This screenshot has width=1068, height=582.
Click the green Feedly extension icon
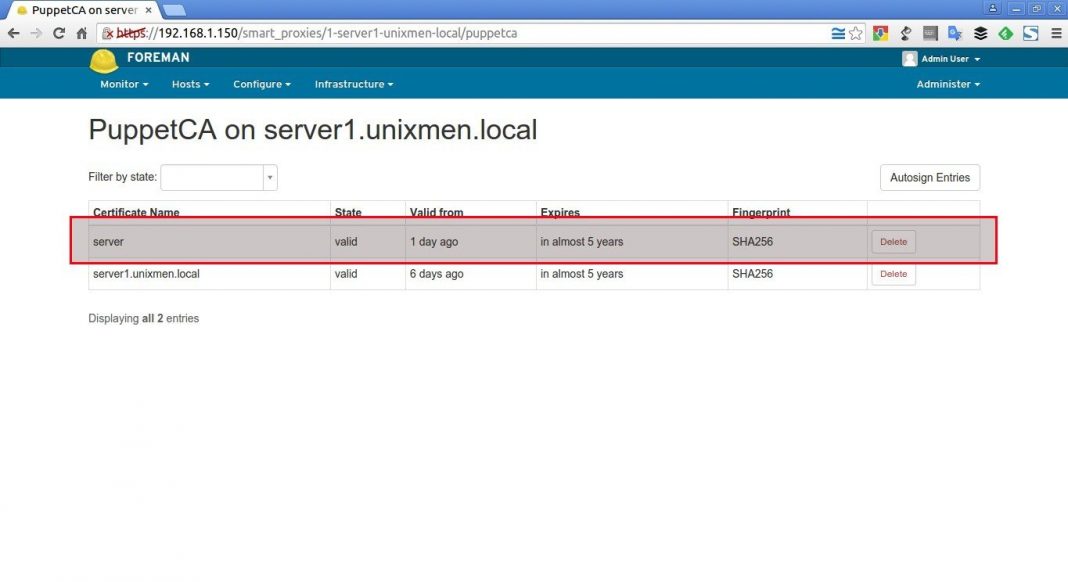coord(1005,33)
